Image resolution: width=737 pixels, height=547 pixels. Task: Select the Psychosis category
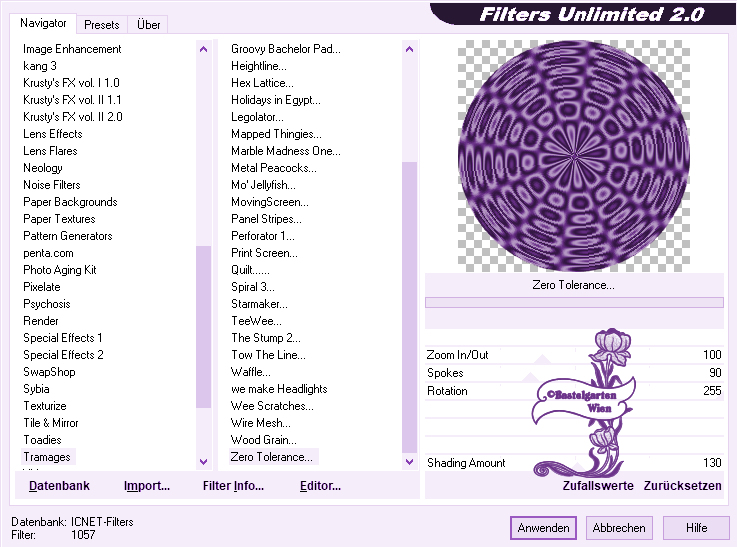(x=47, y=304)
